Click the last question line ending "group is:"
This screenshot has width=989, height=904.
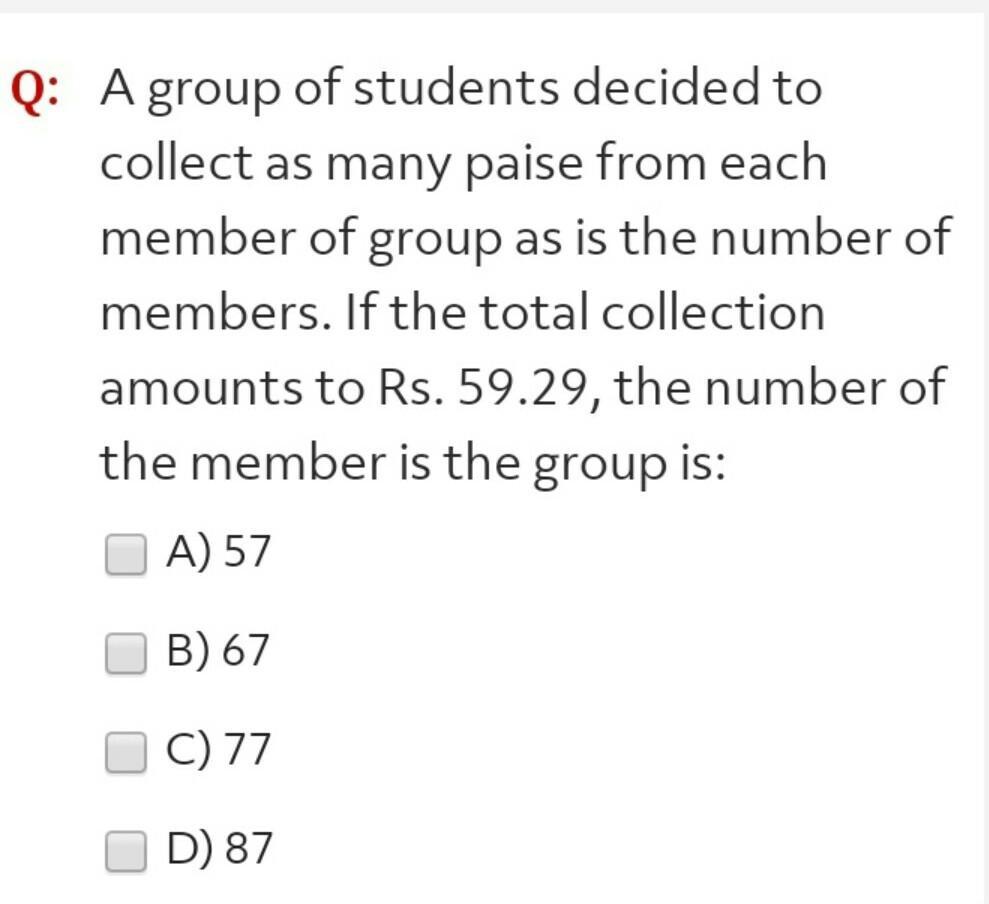(x=412, y=463)
